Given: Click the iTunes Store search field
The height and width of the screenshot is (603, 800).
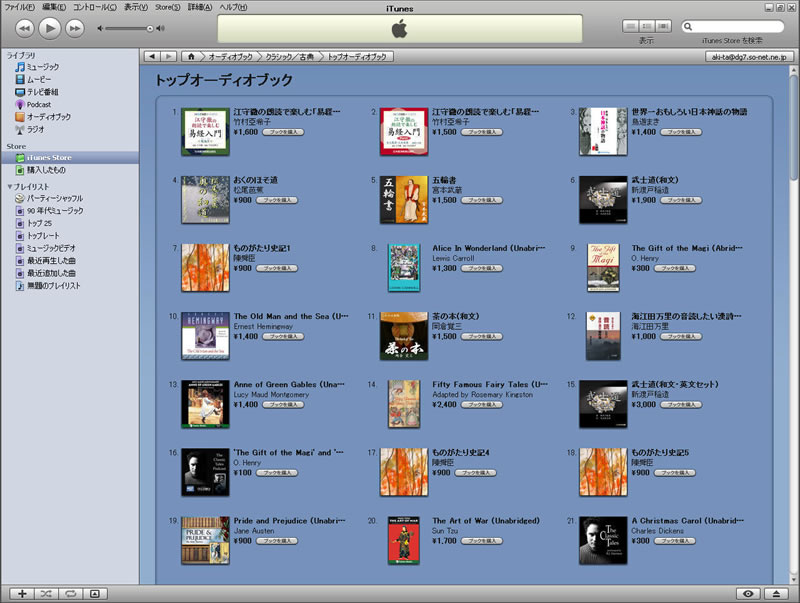Looking at the screenshot, I should 733,27.
